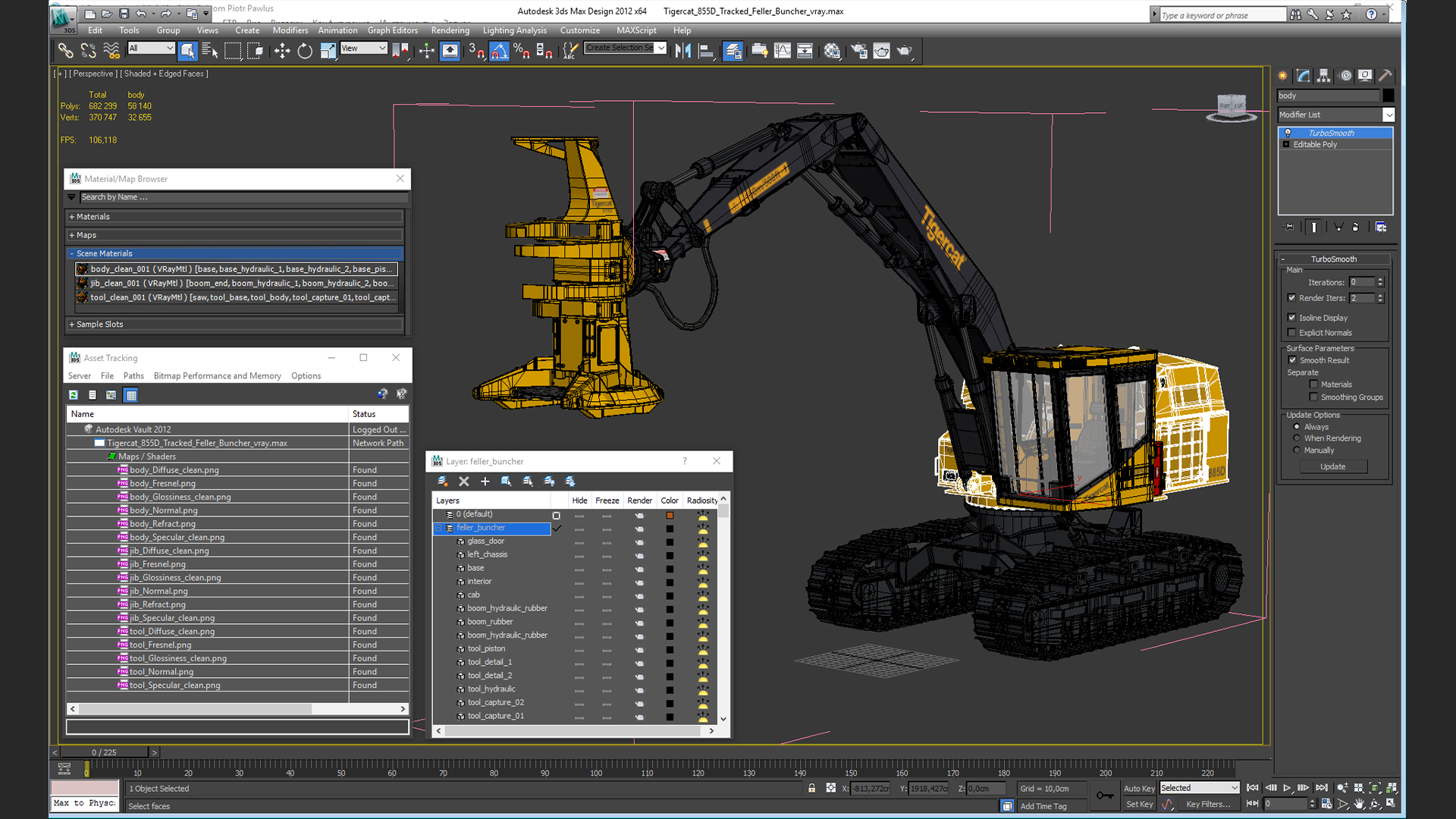Click Create New Layer in Layer dialog
1456x819 pixels.
443,481
